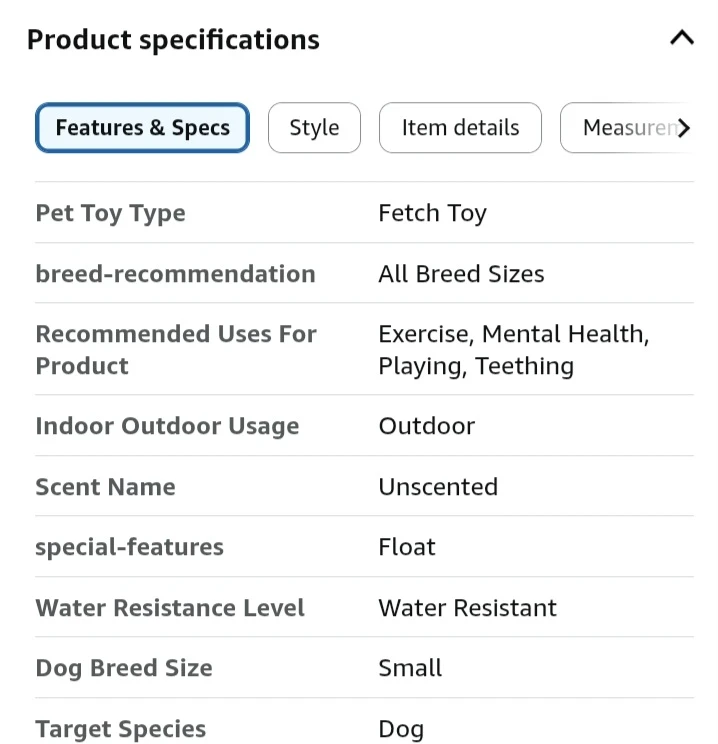The height and width of the screenshot is (744, 718).
Task: Click the Water Resistant value
Action: [x=467, y=608]
